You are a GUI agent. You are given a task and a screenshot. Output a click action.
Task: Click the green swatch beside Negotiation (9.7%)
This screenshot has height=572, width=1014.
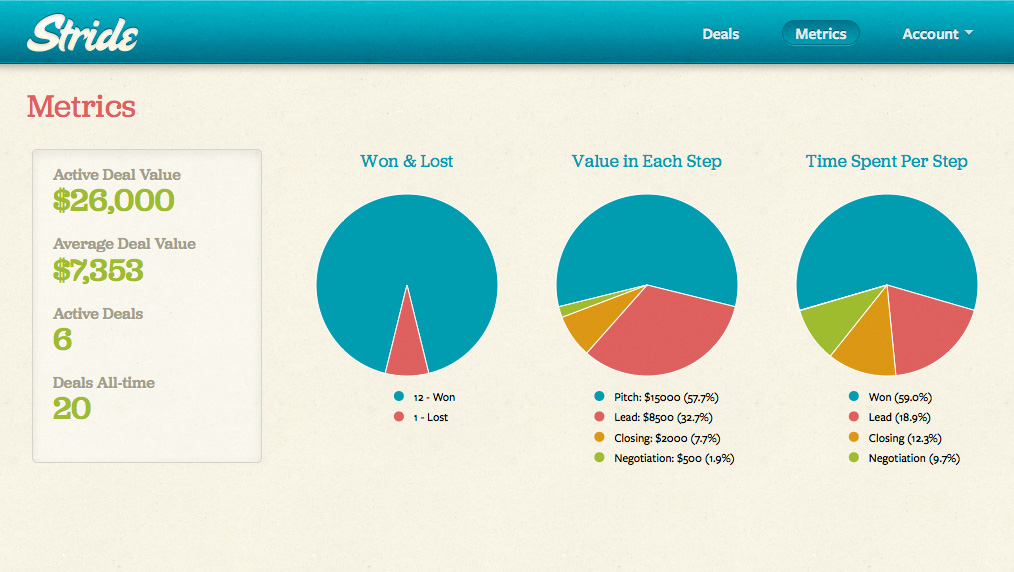click(854, 458)
